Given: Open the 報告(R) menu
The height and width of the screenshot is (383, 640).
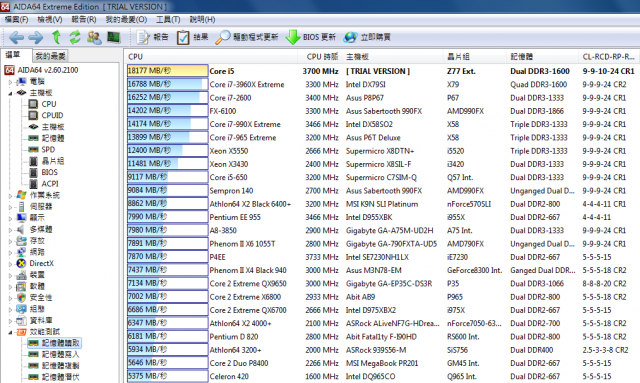Looking at the screenshot, I should point(84,20).
